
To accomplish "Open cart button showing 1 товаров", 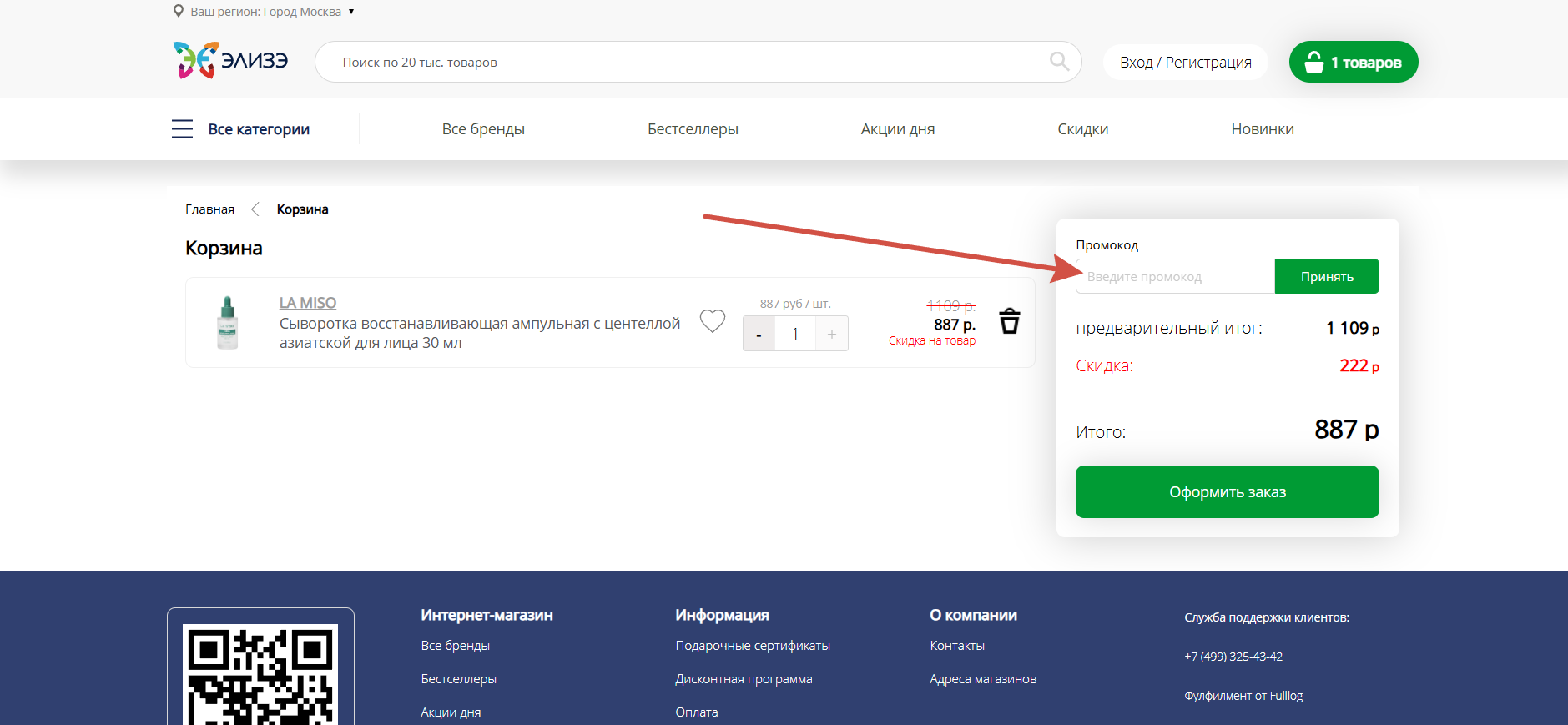I will [x=1354, y=62].
